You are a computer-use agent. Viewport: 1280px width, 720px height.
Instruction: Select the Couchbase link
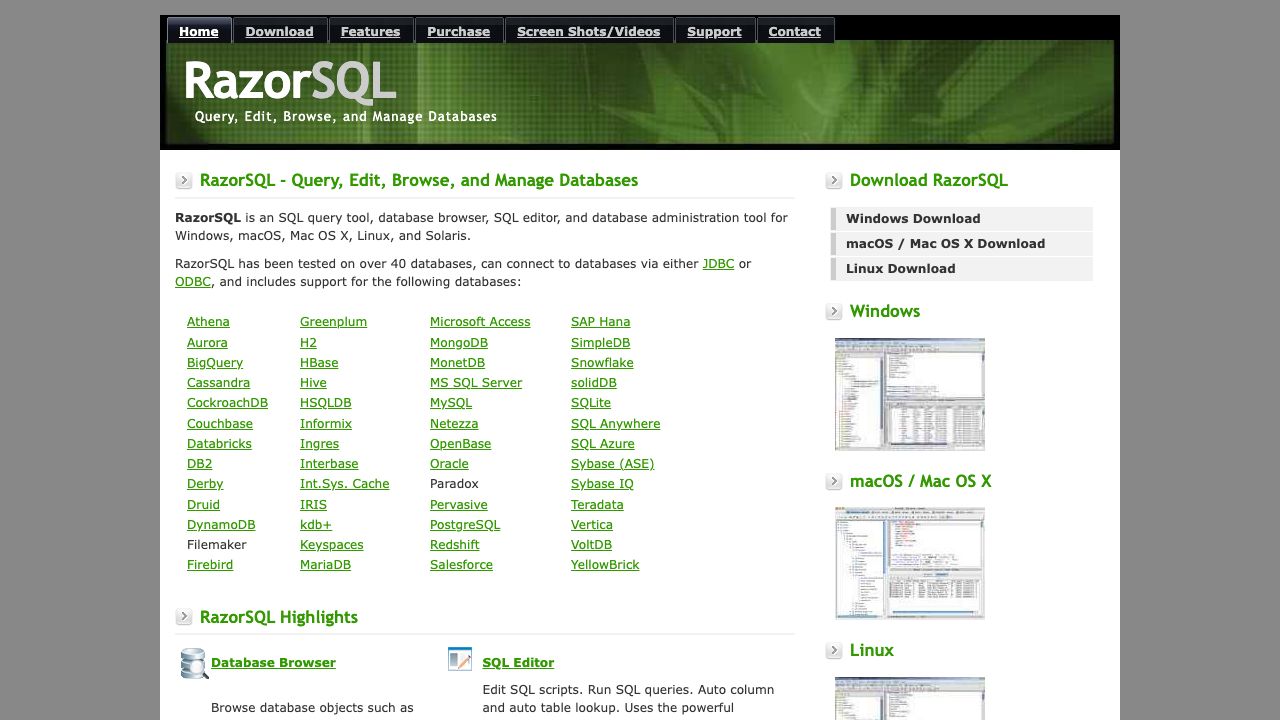point(220,424)
